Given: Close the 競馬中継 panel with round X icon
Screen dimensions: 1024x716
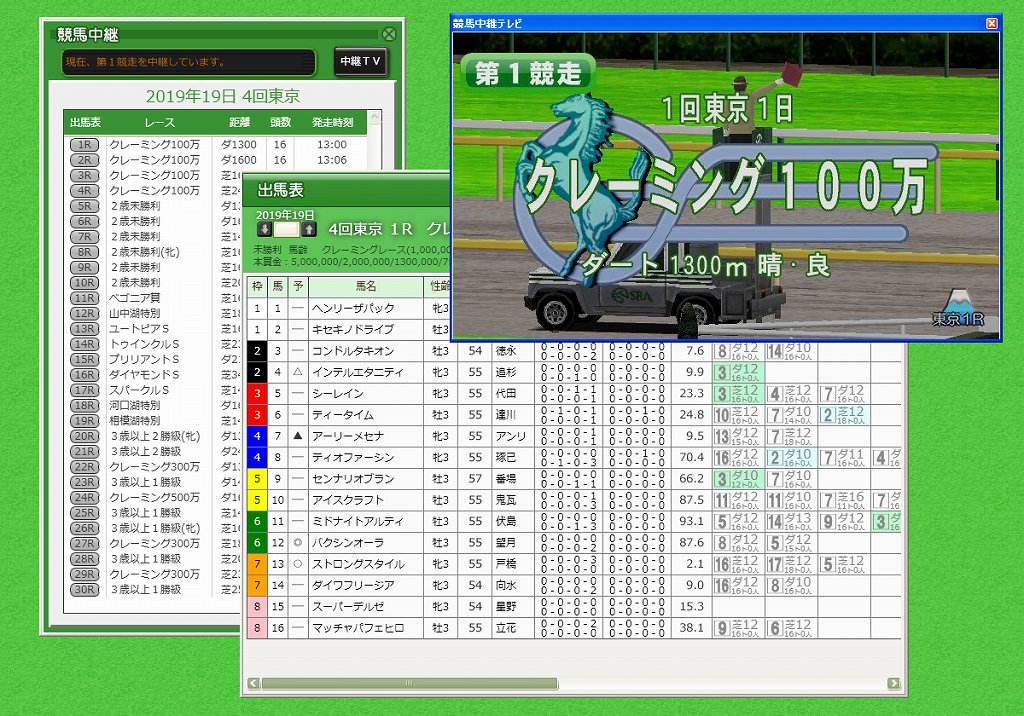Looking at the screenshot, I should coord(389,34).
